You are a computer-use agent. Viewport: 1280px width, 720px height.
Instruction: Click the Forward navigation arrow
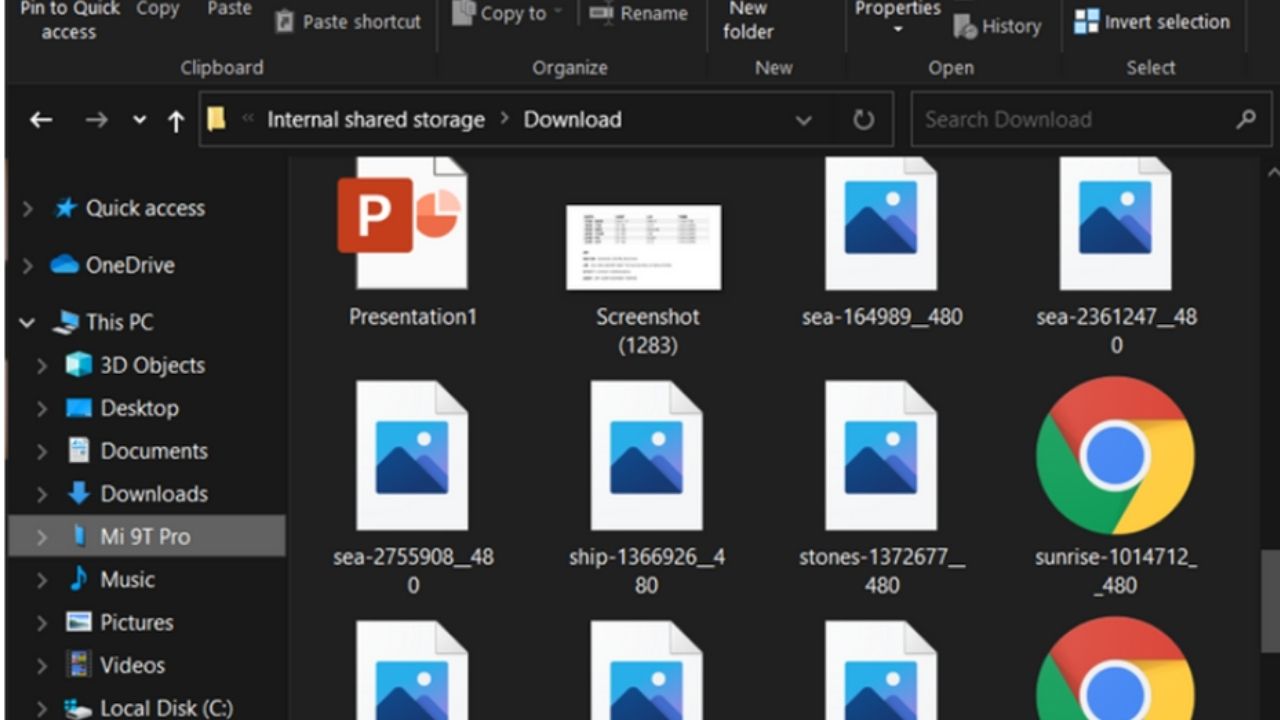tap(96, 120)
